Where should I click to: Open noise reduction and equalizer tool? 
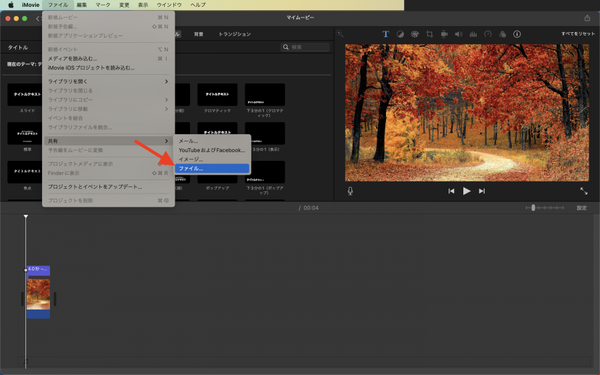tap(473, 34)
